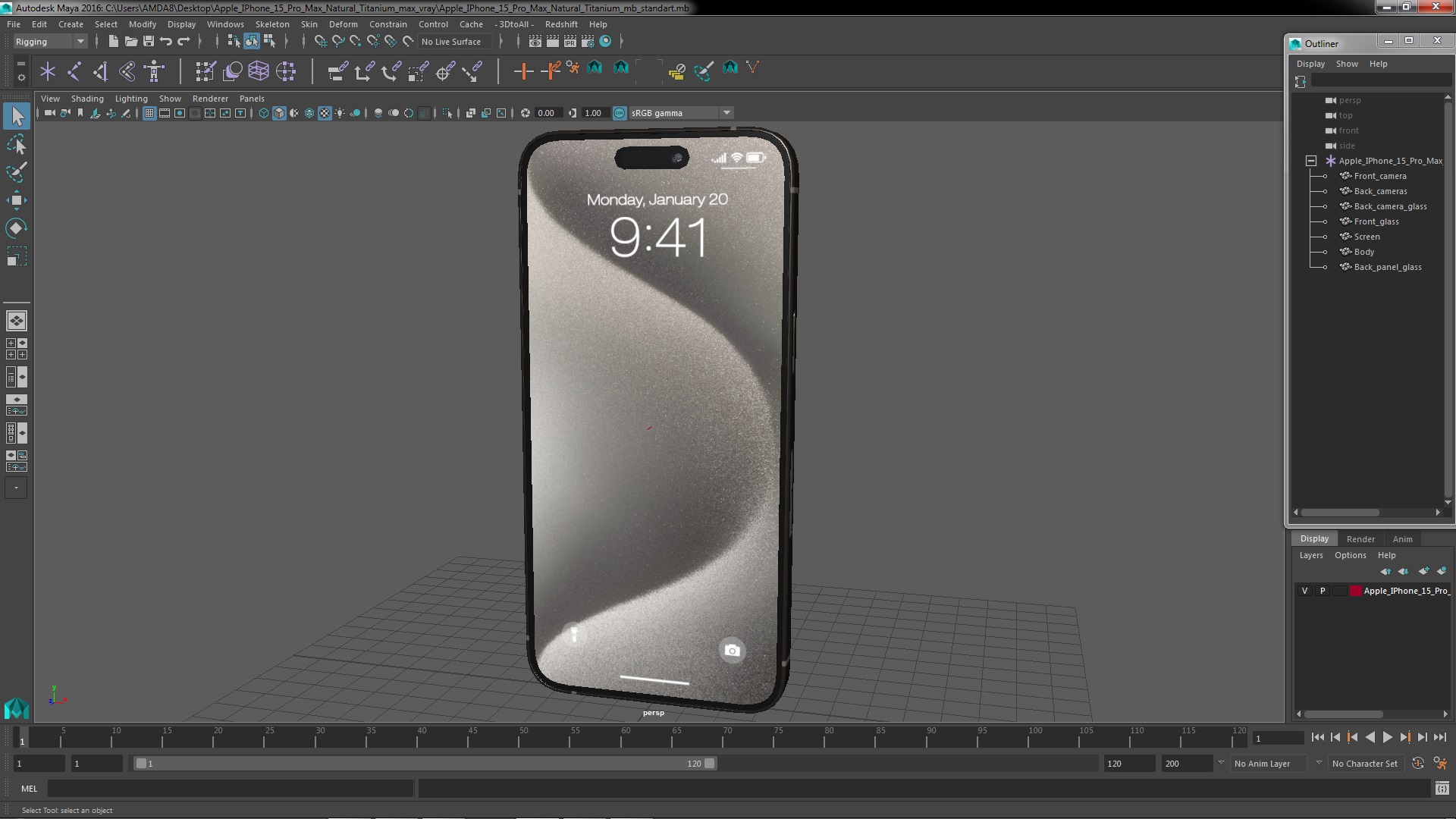Click the Single Perspective View layout icon
The height and width of the screenshot is (819, 1456).
pyautogui.click(x=16, y=321)
